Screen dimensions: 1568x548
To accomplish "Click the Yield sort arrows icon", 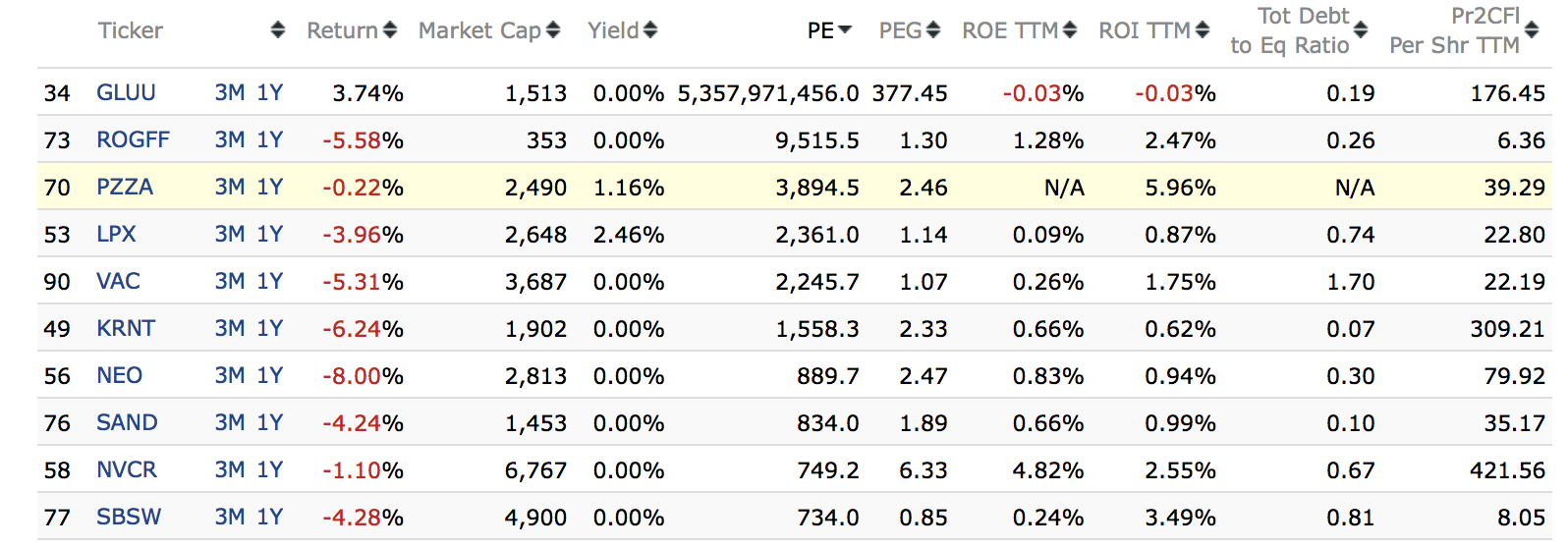I will point(650,30).
